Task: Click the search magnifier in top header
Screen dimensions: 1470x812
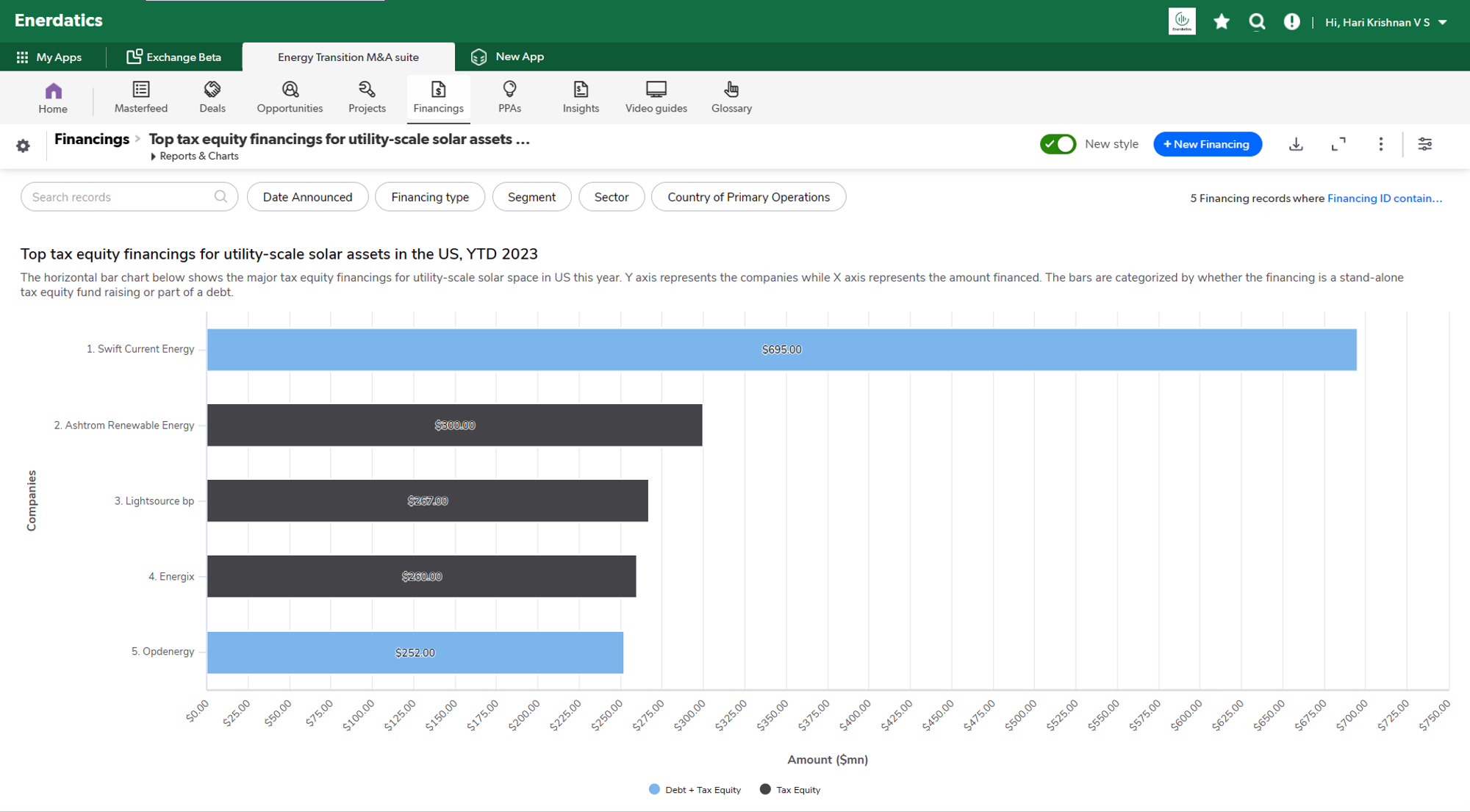Action: pos(1257,22)
